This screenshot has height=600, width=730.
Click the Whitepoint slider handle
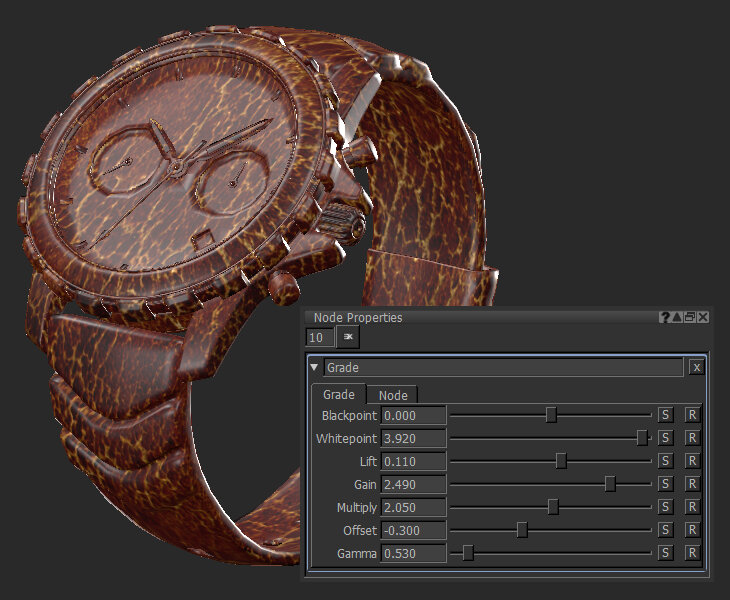tap(642, 438)
